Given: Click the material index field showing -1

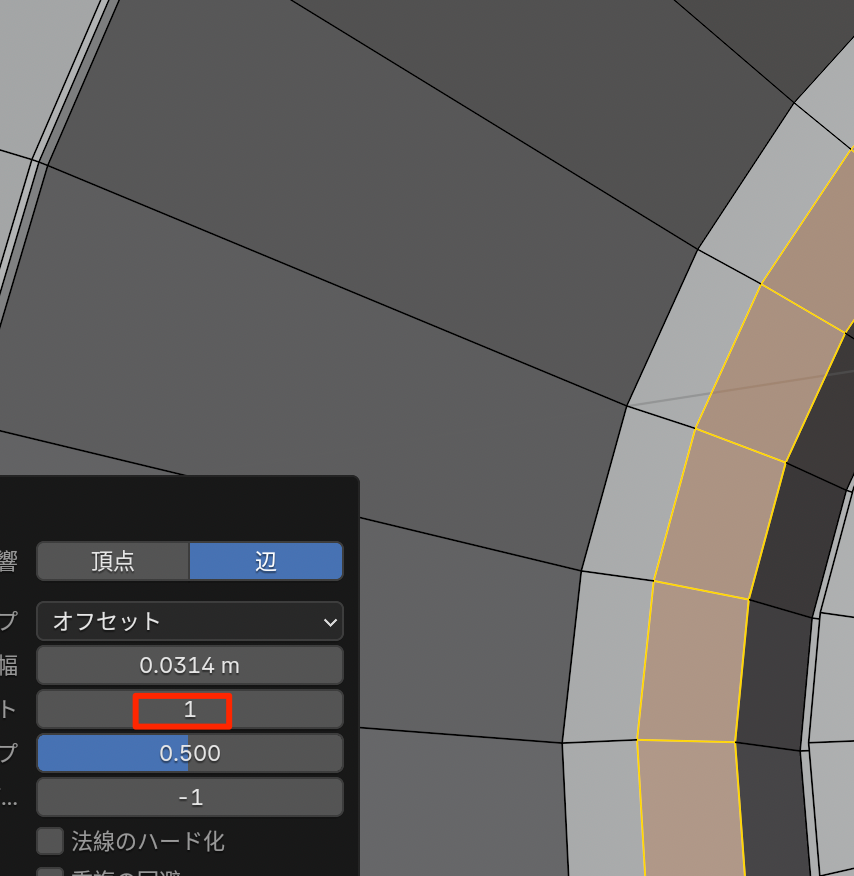Looking at the screenshot, I should (190, 797).
